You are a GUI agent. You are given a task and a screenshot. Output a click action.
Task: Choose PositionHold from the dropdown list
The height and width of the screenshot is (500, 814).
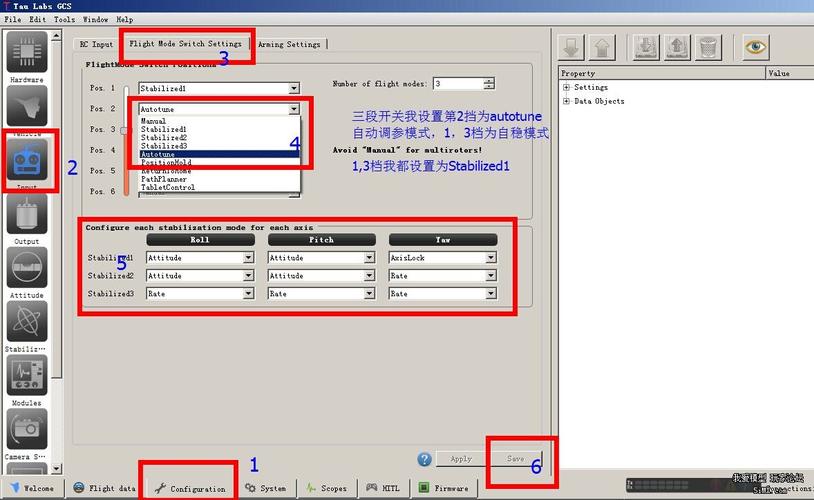[220, 163]
